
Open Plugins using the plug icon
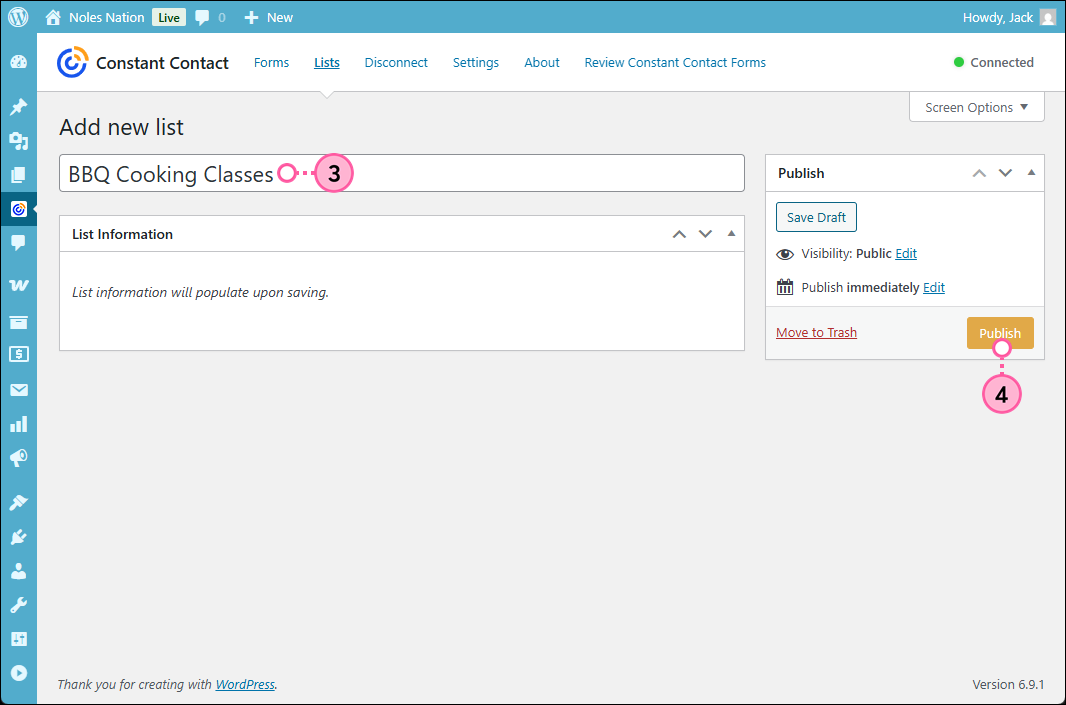point(18,537)
